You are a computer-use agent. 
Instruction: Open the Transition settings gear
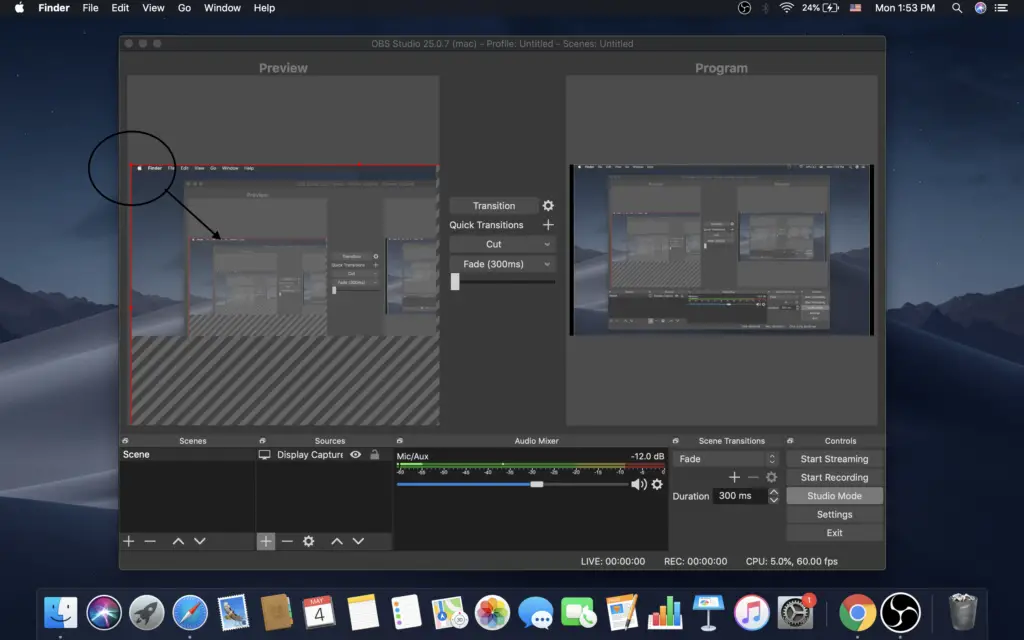tap(548, 206)
